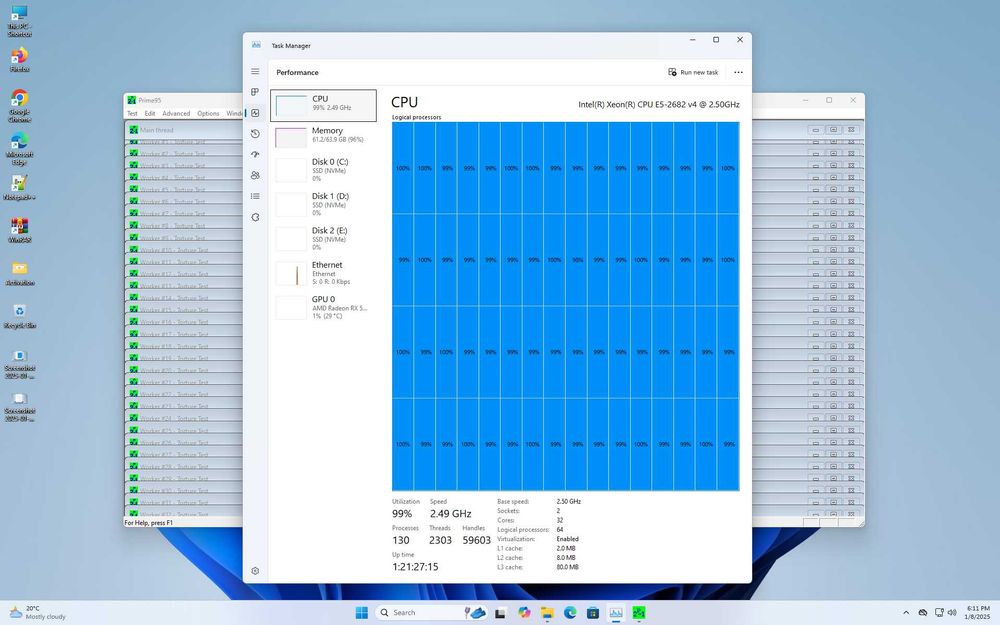Open clock and date flyout 6:11 PM

[978, 612]
